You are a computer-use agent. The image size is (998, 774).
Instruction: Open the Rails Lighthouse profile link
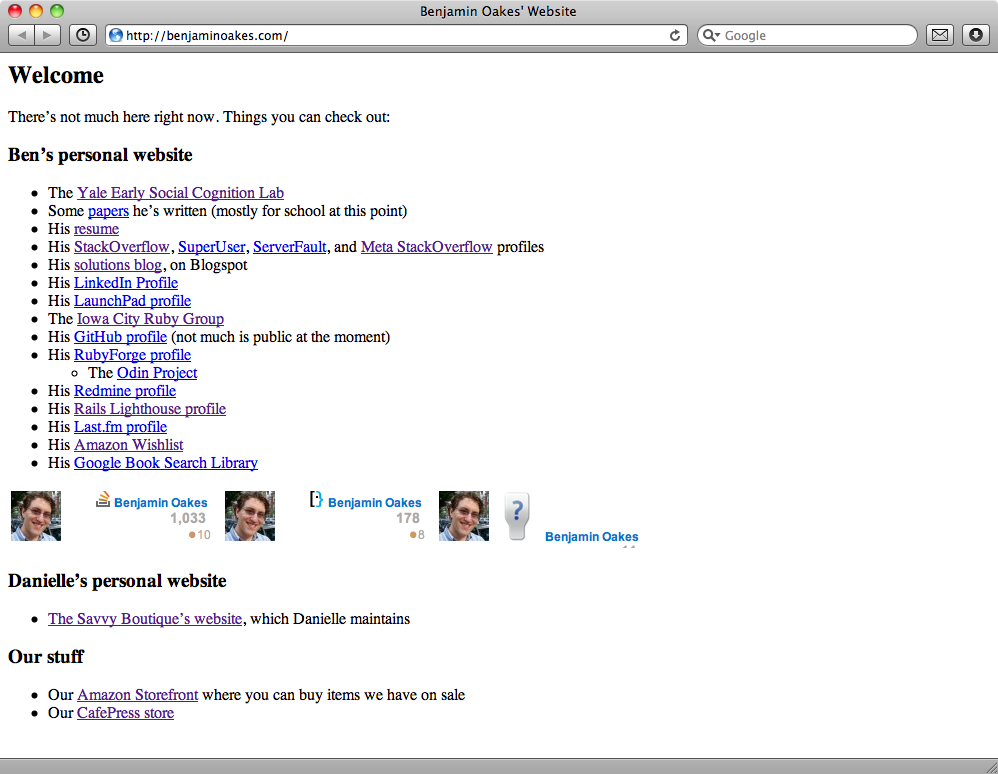(150, 409)
